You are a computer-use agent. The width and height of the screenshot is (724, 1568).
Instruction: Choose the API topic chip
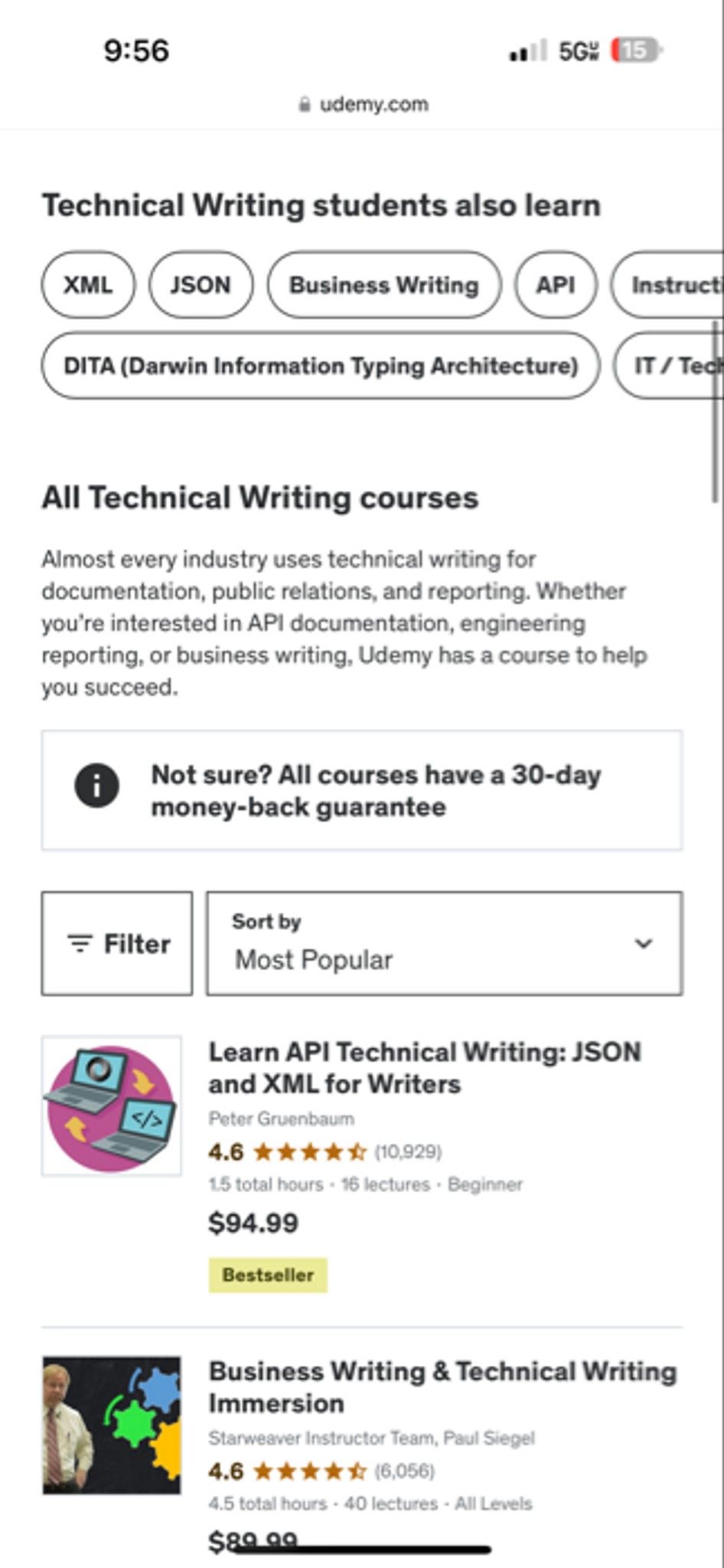point(556,285)
